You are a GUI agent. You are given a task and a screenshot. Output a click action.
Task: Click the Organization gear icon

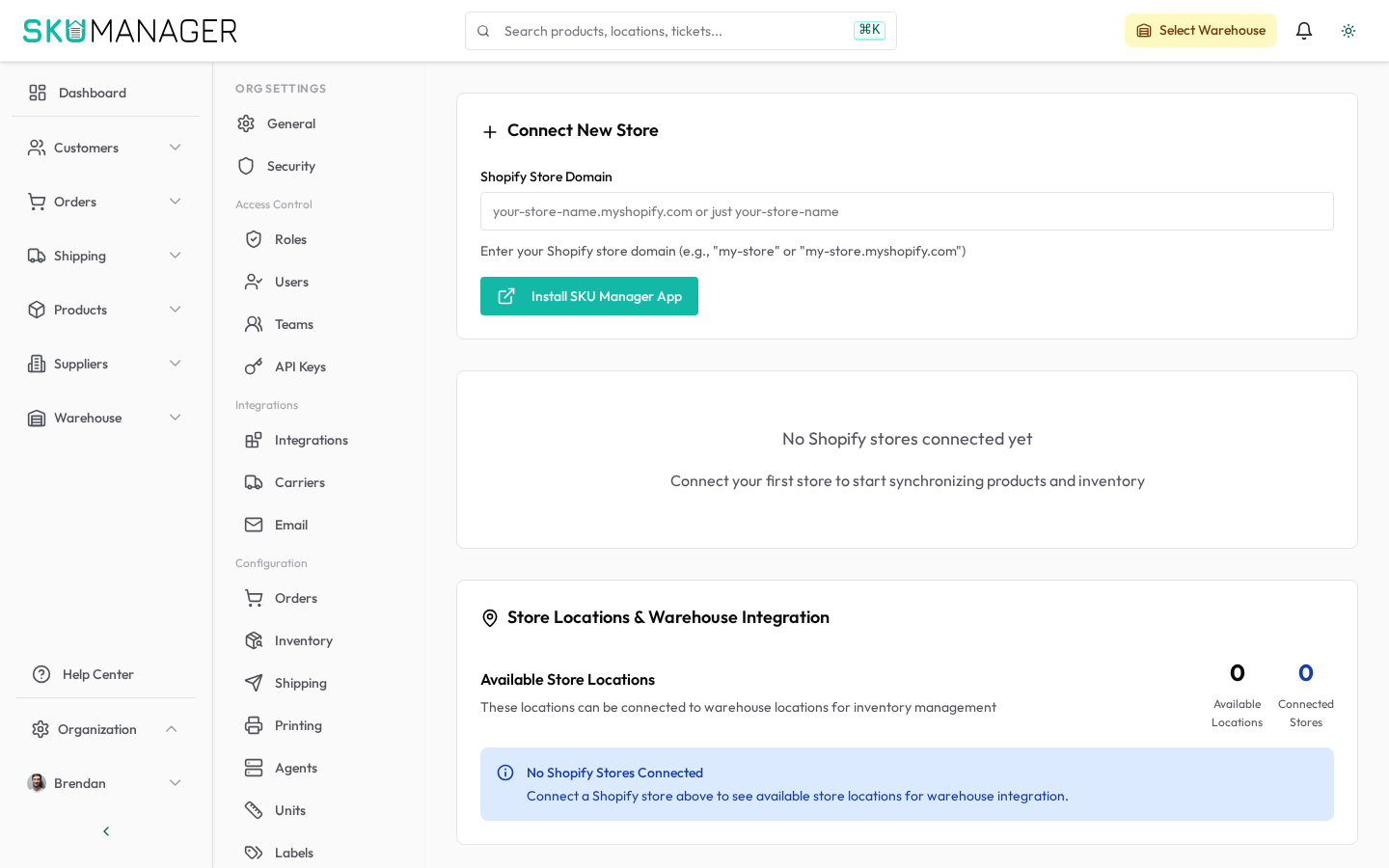tap(41, 729)
